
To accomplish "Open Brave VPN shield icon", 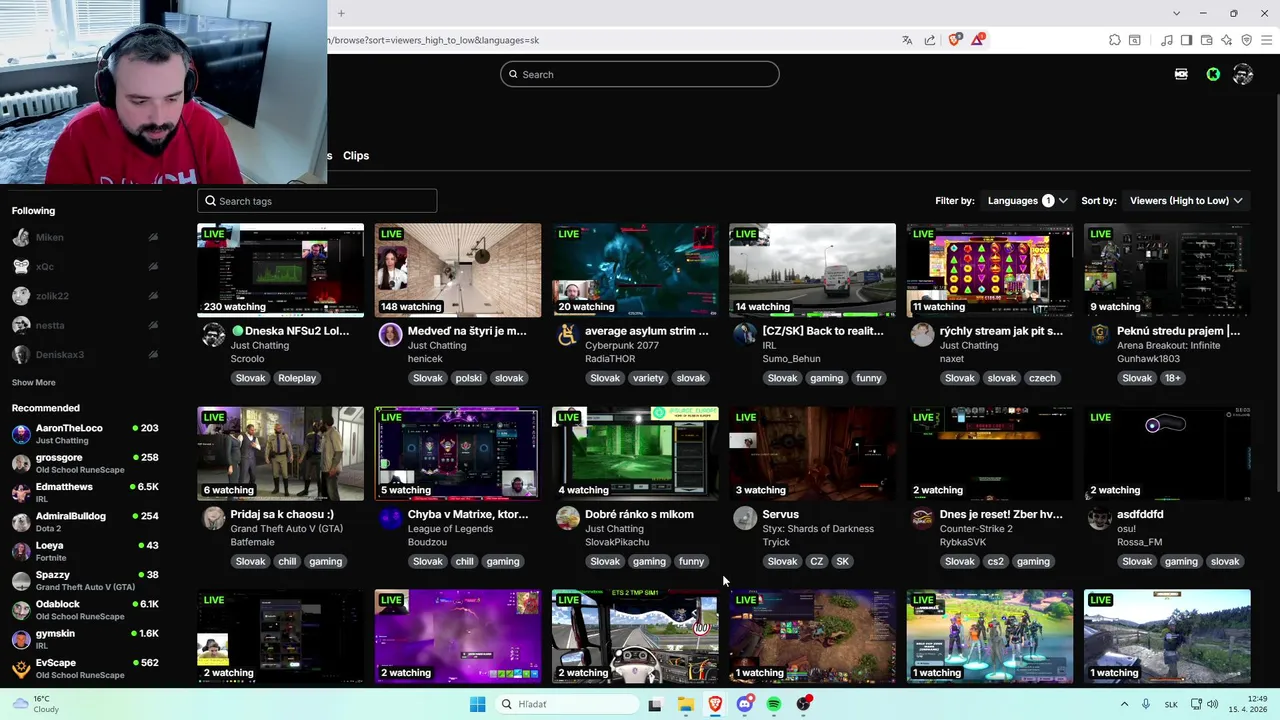I will [x=1247, y=40].
